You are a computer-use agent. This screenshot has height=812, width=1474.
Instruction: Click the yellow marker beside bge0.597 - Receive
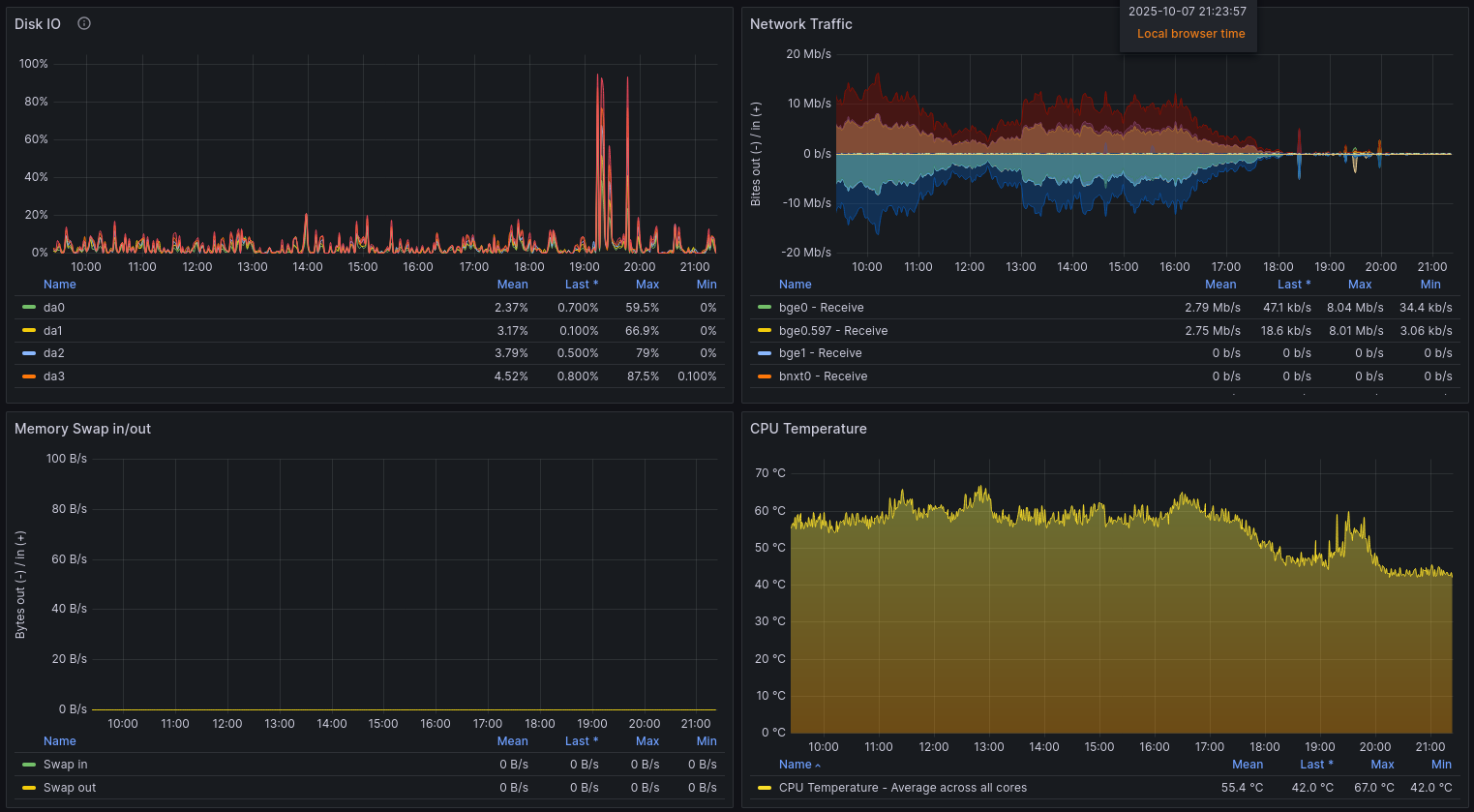coord(762,330)
